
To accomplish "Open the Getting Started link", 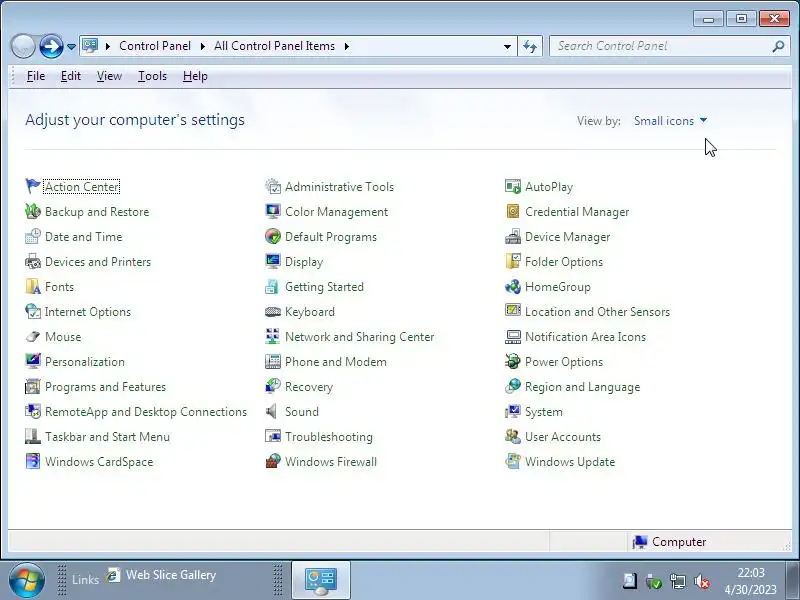I will click(x=324, y=287).
